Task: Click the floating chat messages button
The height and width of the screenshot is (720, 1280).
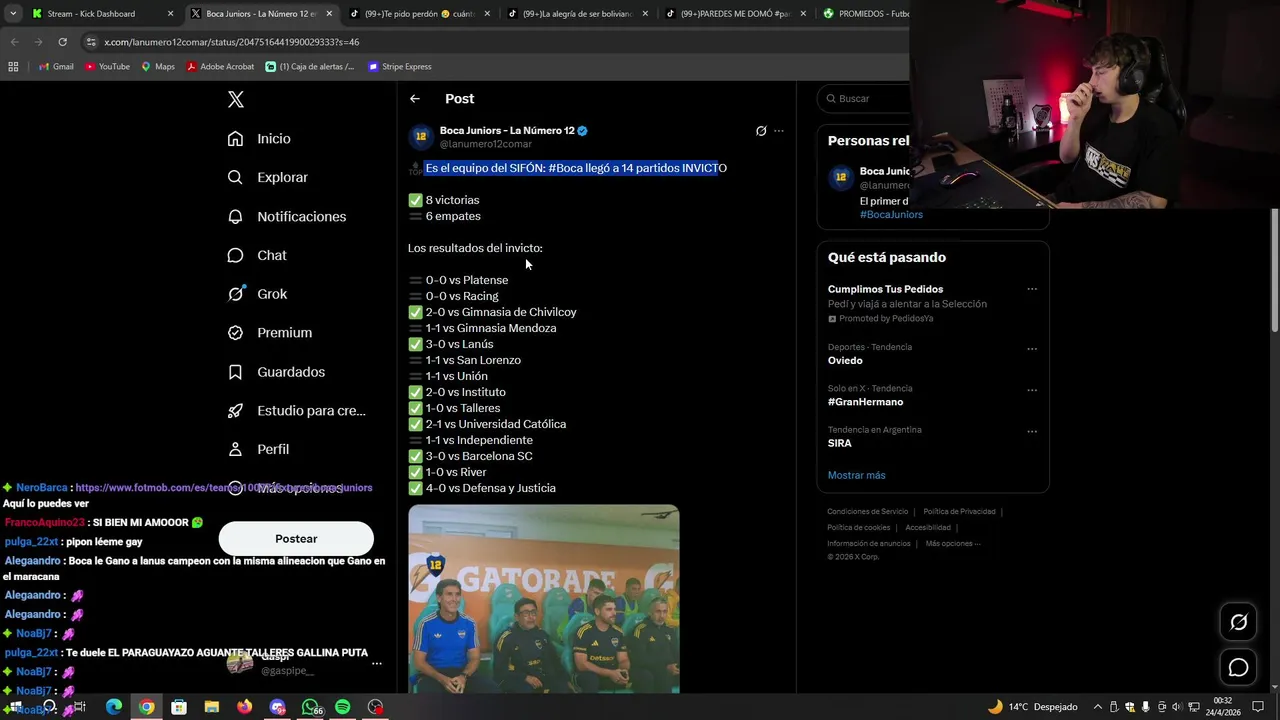Action: click(1238, 667)
